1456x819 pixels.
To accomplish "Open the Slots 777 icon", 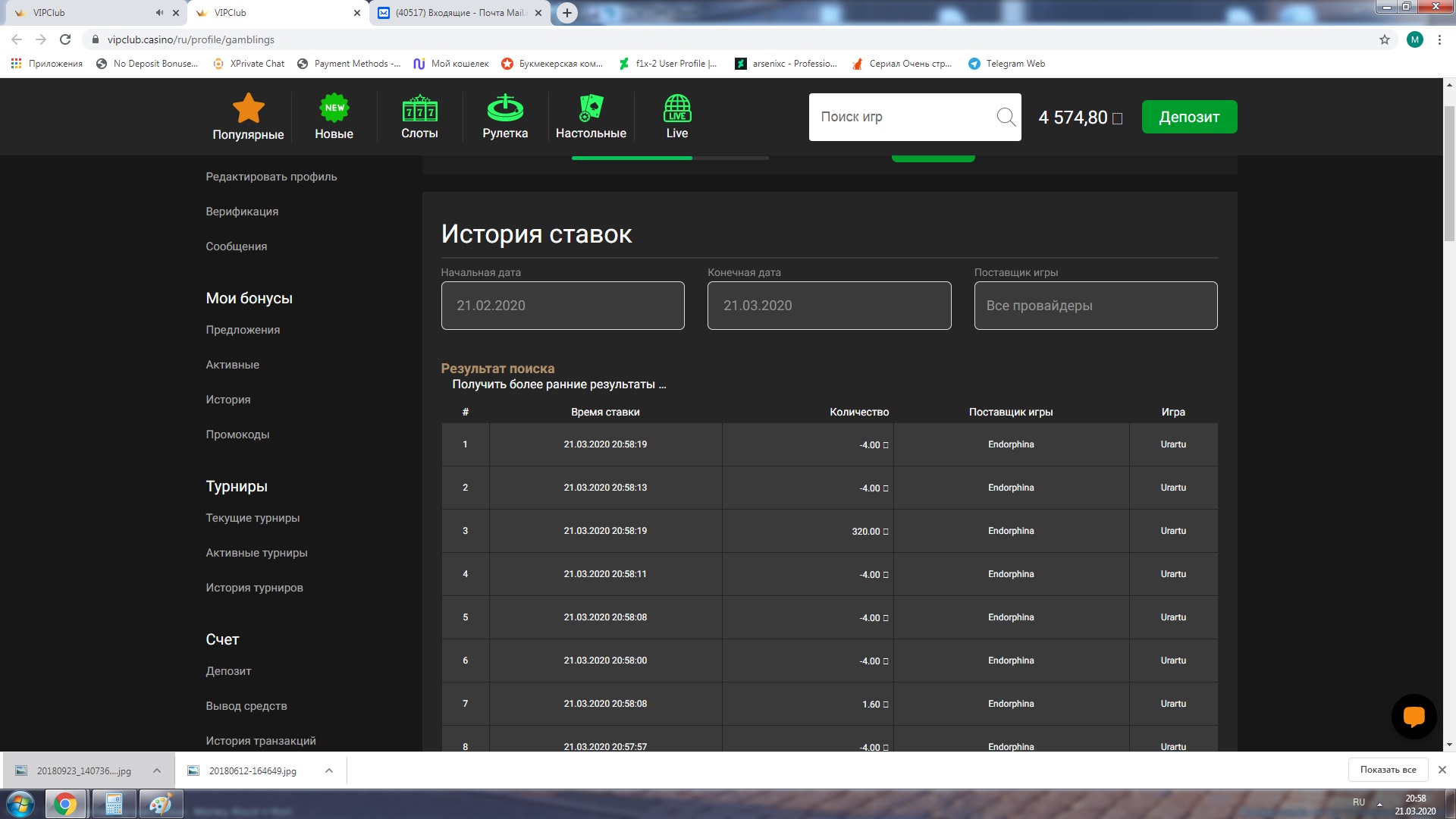I will (x=419, y=108).
